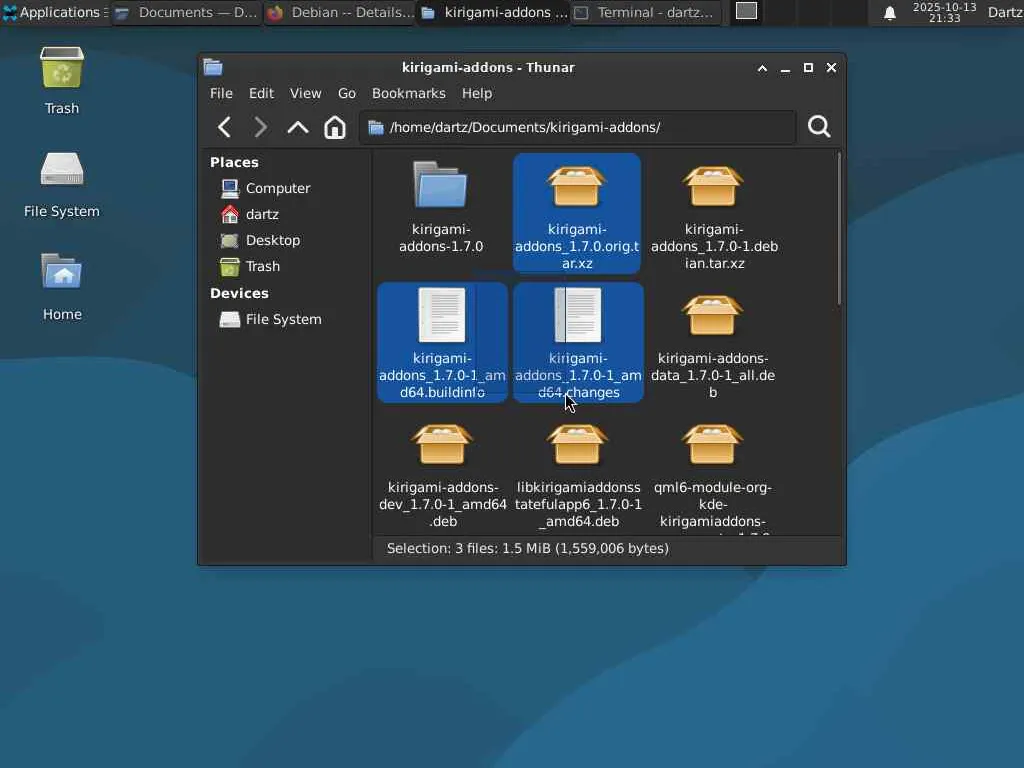
Task: Select kirigami-addons-dev_1.7.0-1_amd64.deb icon
Action: pos(442,444)
